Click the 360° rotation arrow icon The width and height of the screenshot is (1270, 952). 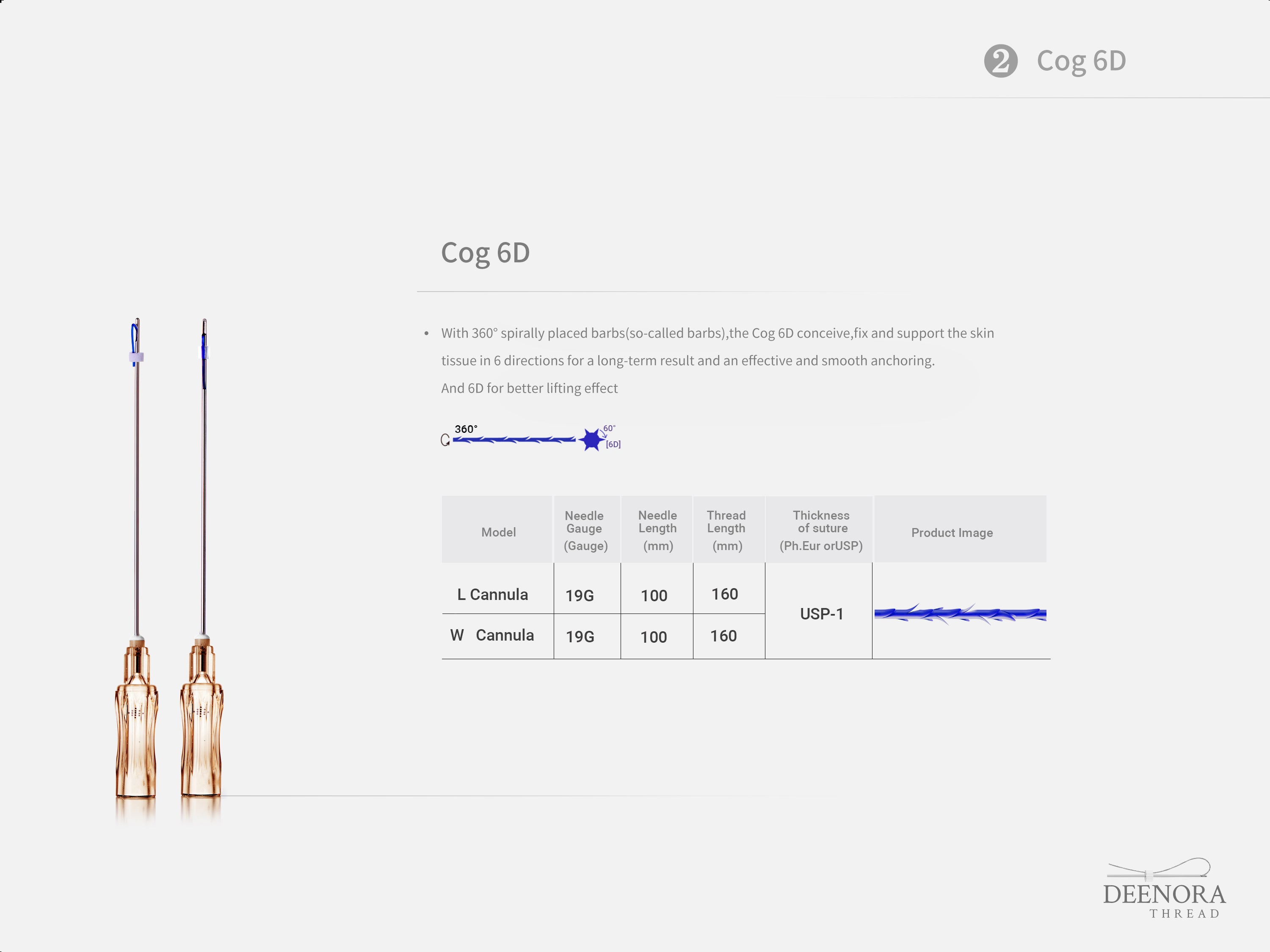pyautogui.click(x=445, y=440)
